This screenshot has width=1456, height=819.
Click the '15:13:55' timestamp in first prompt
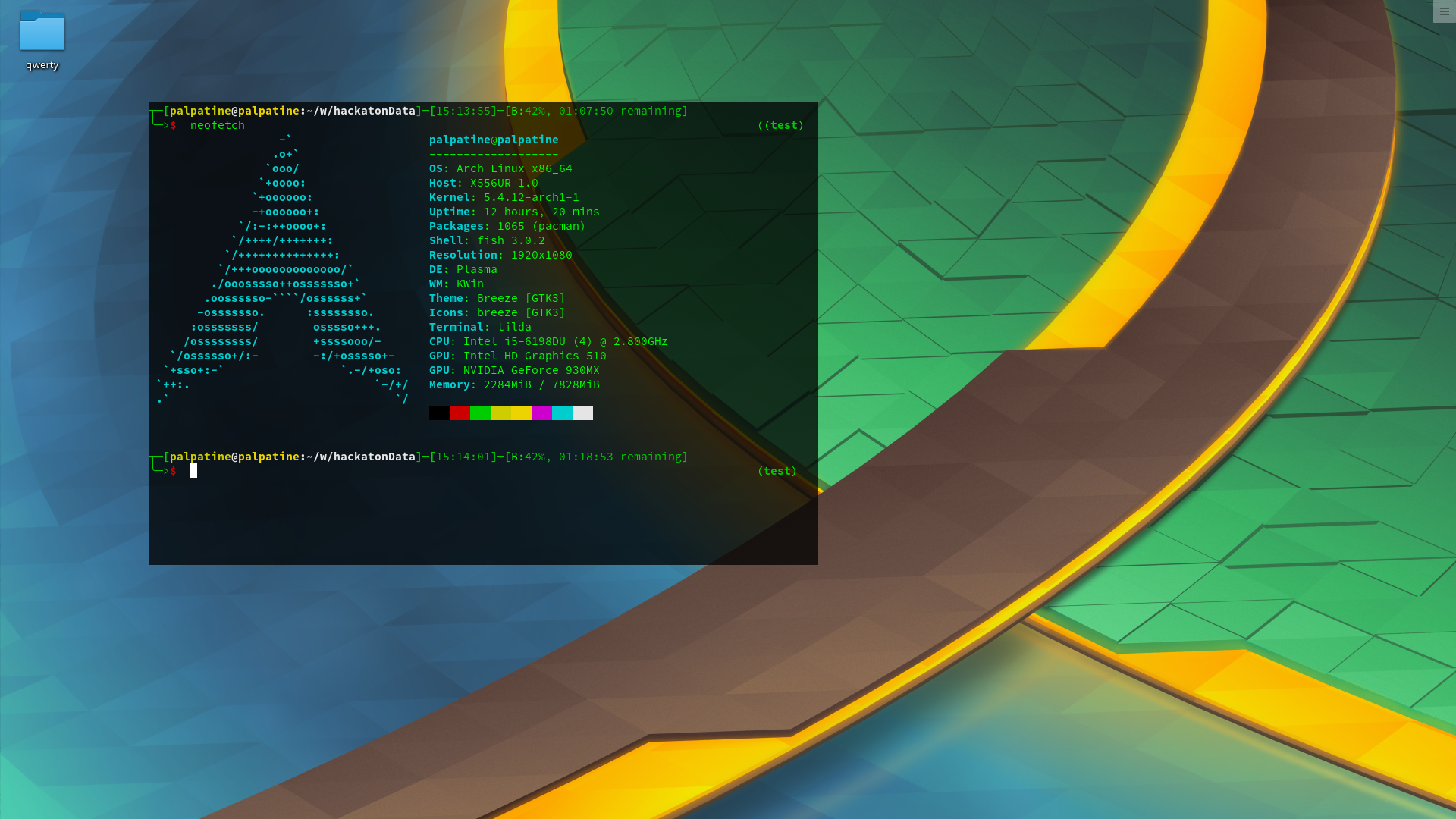pyautogui.click(x=463, y=111)
